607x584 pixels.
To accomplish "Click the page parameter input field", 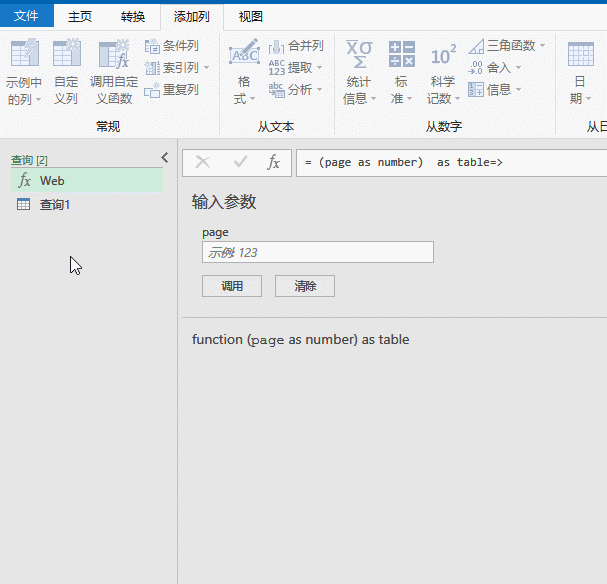I will [318, 252].
